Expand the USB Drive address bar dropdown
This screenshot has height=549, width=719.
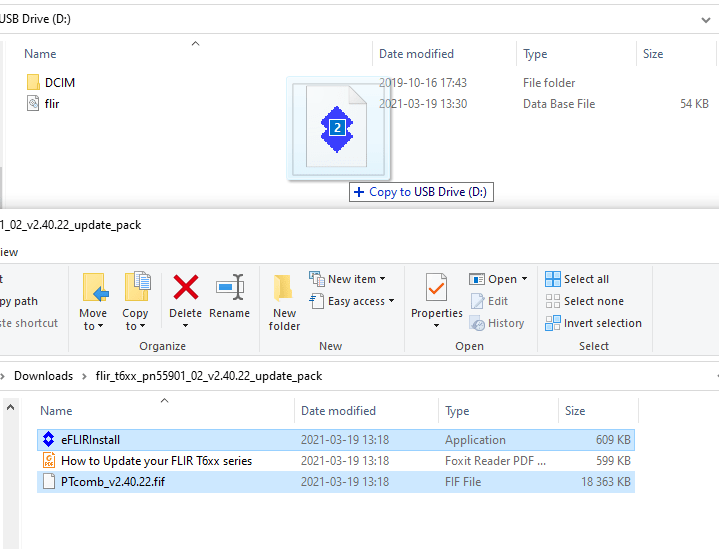click(x=706, y=19)
